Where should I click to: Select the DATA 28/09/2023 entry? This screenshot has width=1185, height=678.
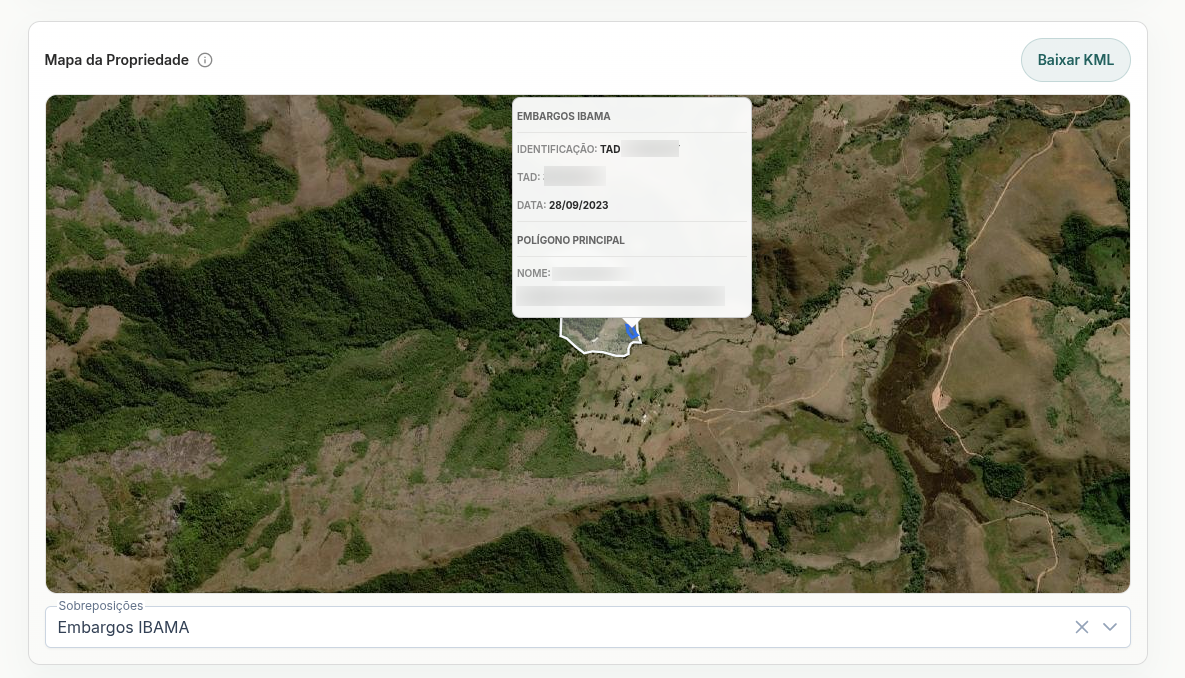coord(562,205)
